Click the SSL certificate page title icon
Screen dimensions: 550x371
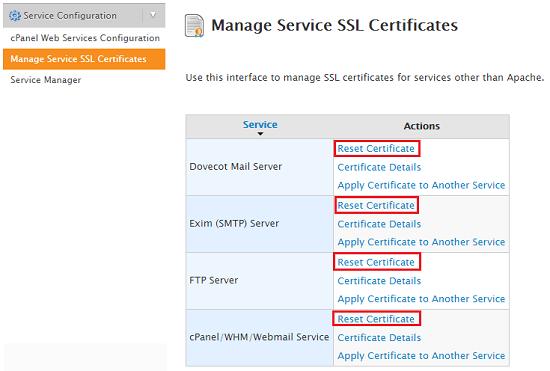pos(194,26)
